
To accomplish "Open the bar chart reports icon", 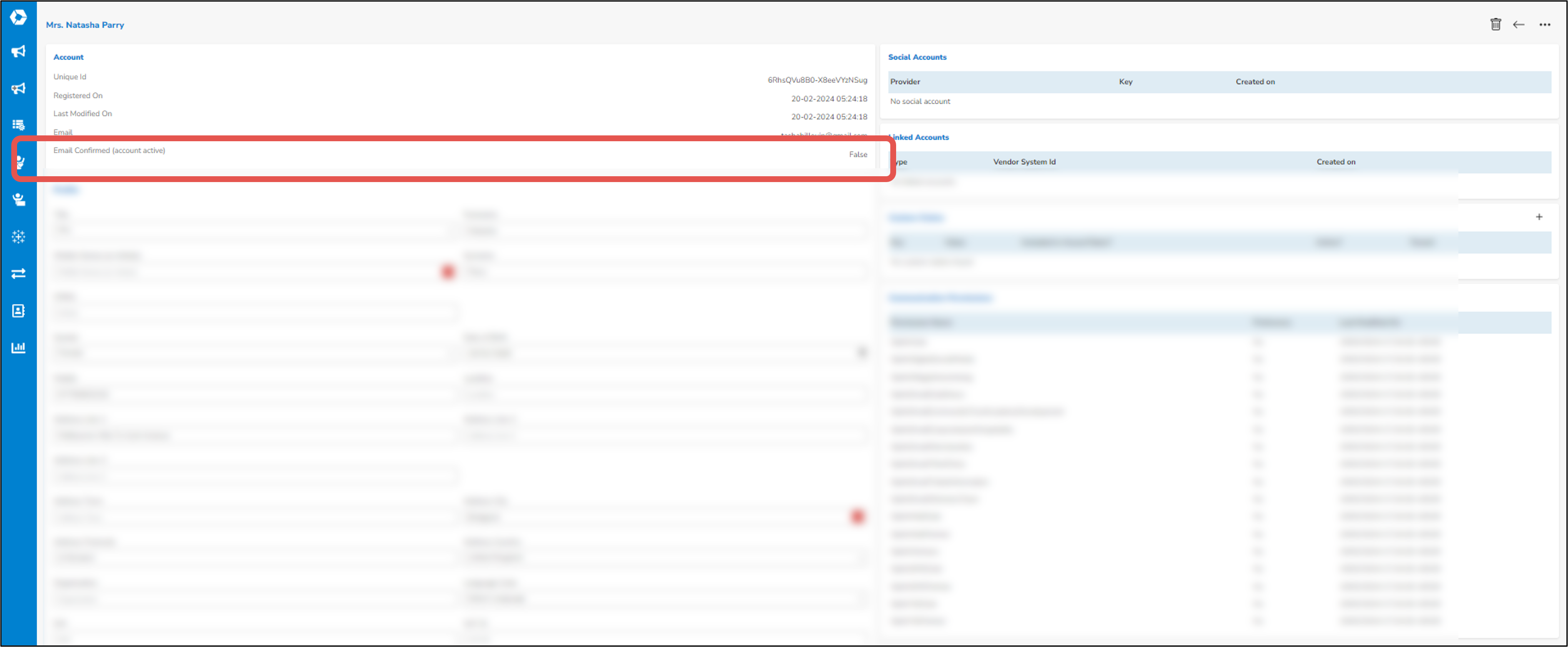I will click(x=18, y=347).
